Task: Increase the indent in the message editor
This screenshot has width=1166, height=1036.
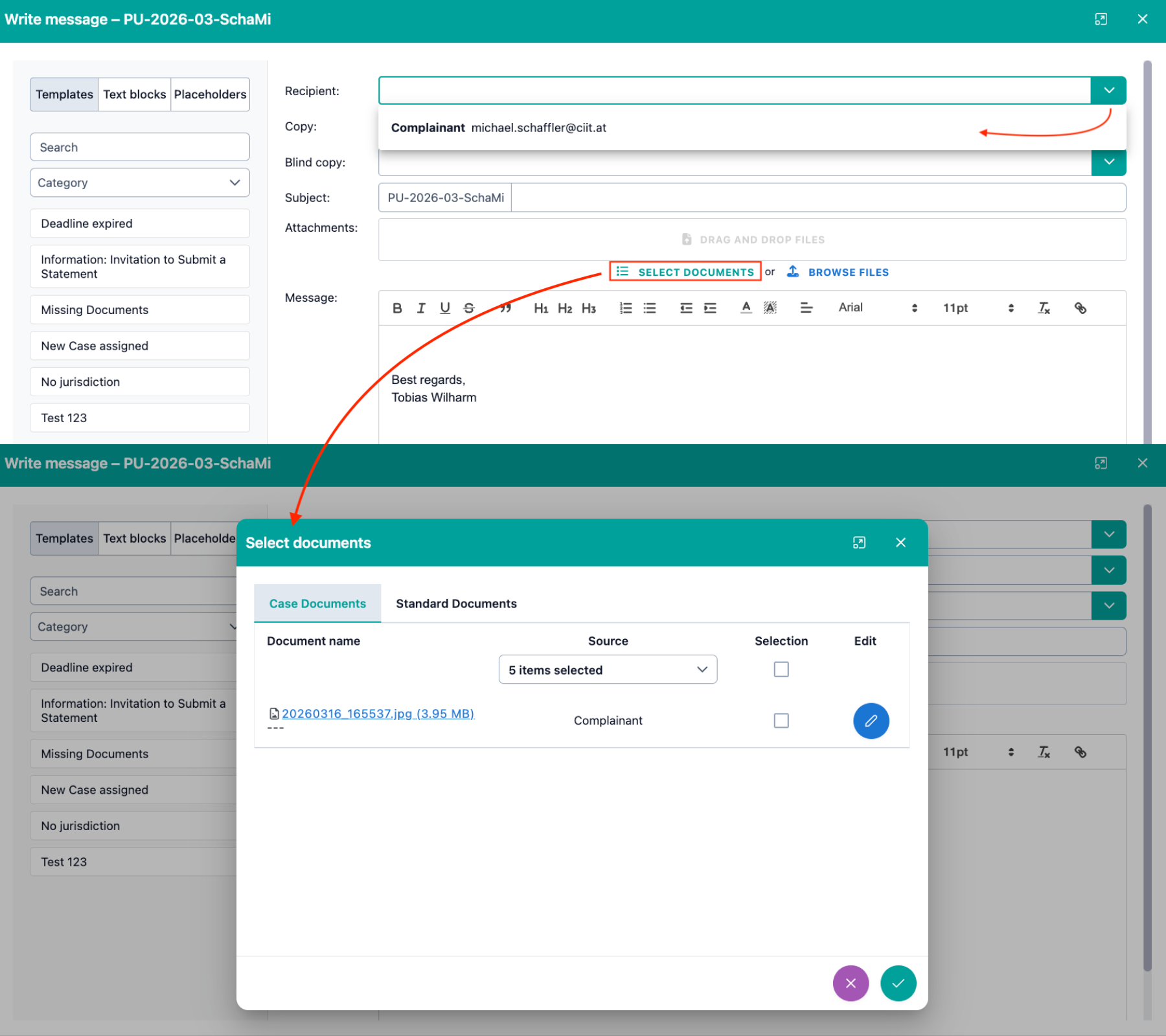Action: (x=710, y=308)
